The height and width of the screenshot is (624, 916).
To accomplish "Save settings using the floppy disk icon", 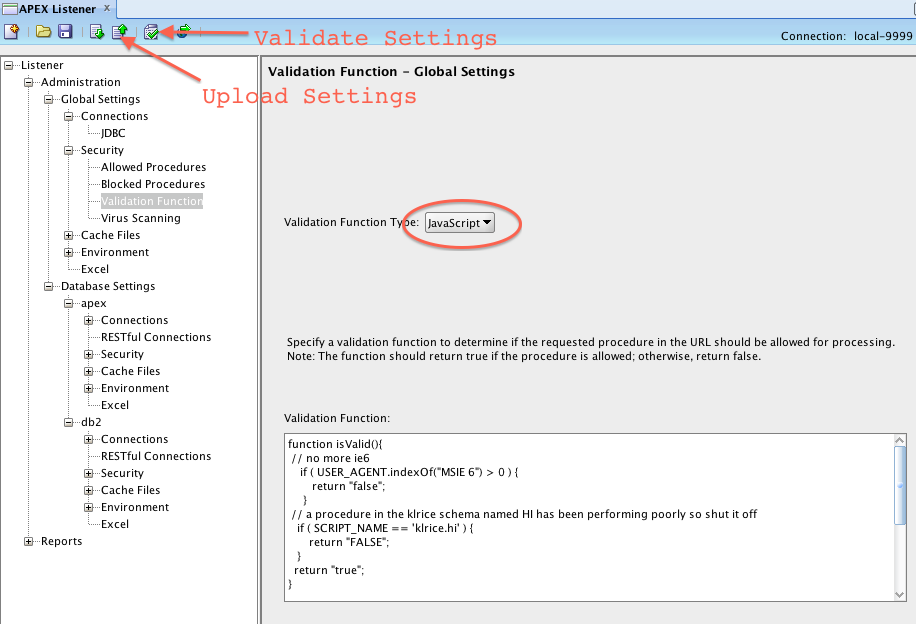I will pos(65,32).
